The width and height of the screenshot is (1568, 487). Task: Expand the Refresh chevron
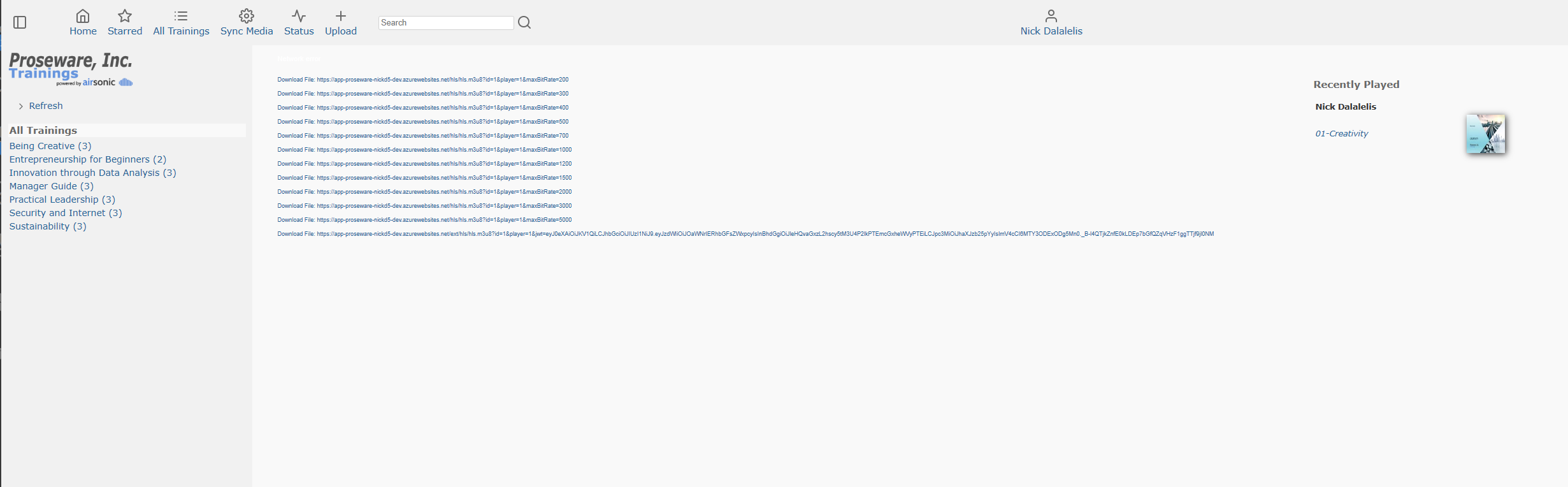pos(21,106)
